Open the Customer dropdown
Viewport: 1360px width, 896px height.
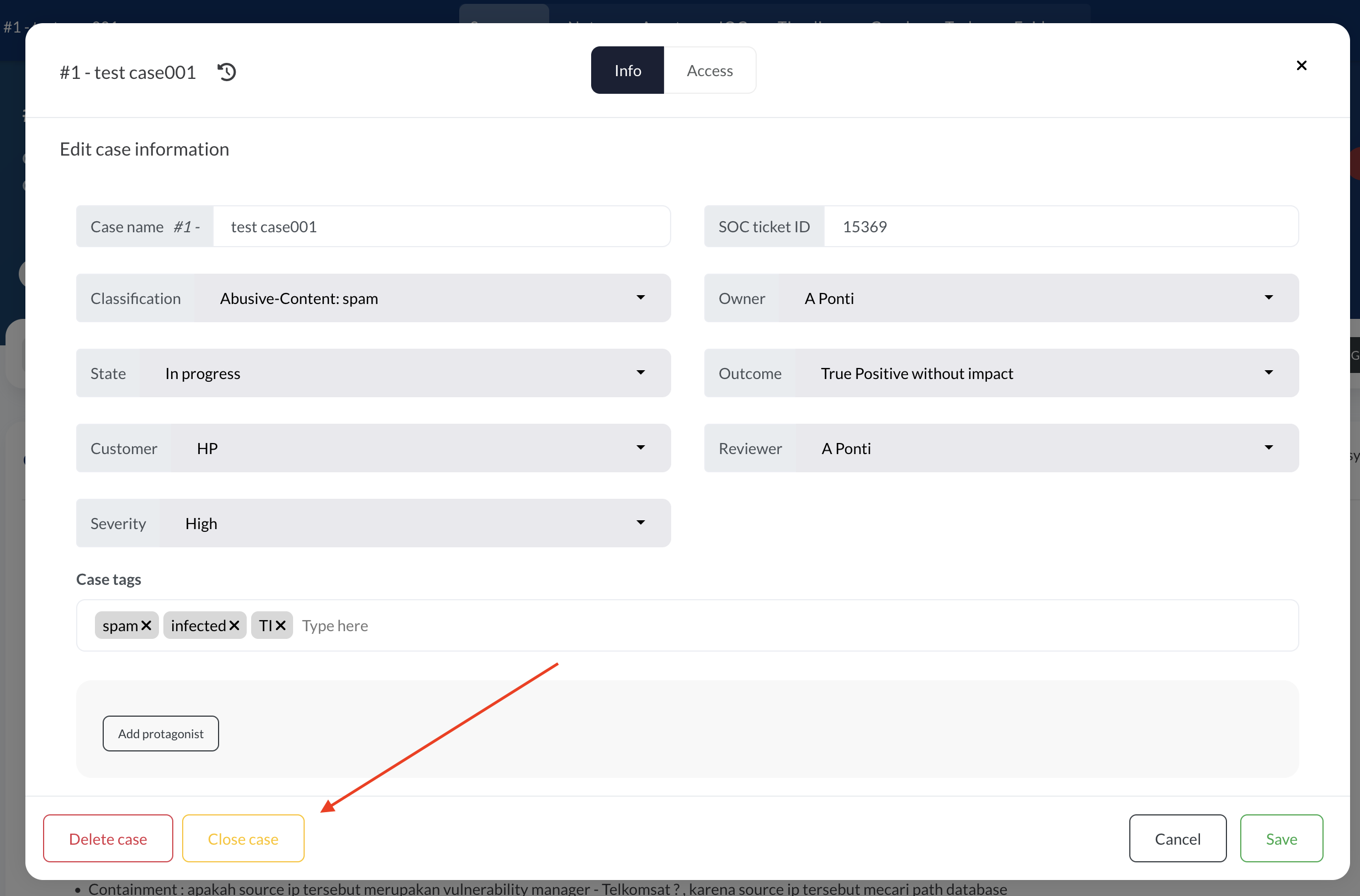(x=421, y=448)
